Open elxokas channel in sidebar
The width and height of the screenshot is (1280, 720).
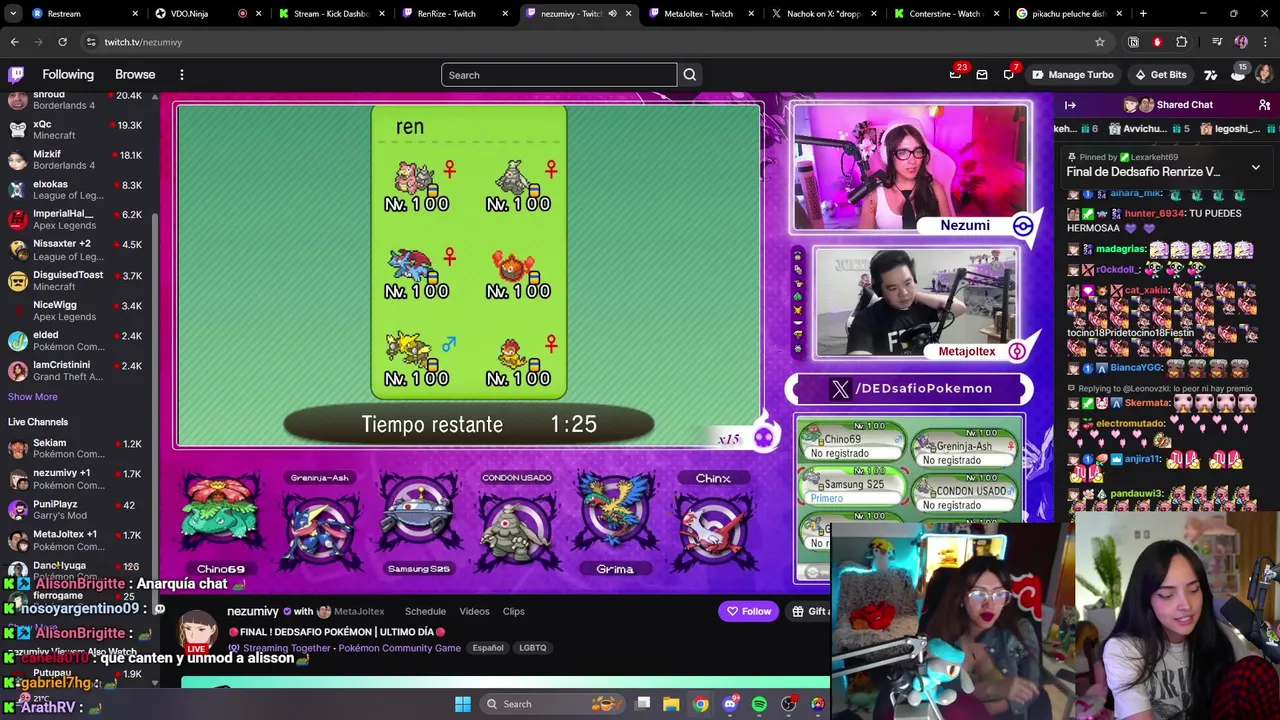tap(76, 190)
